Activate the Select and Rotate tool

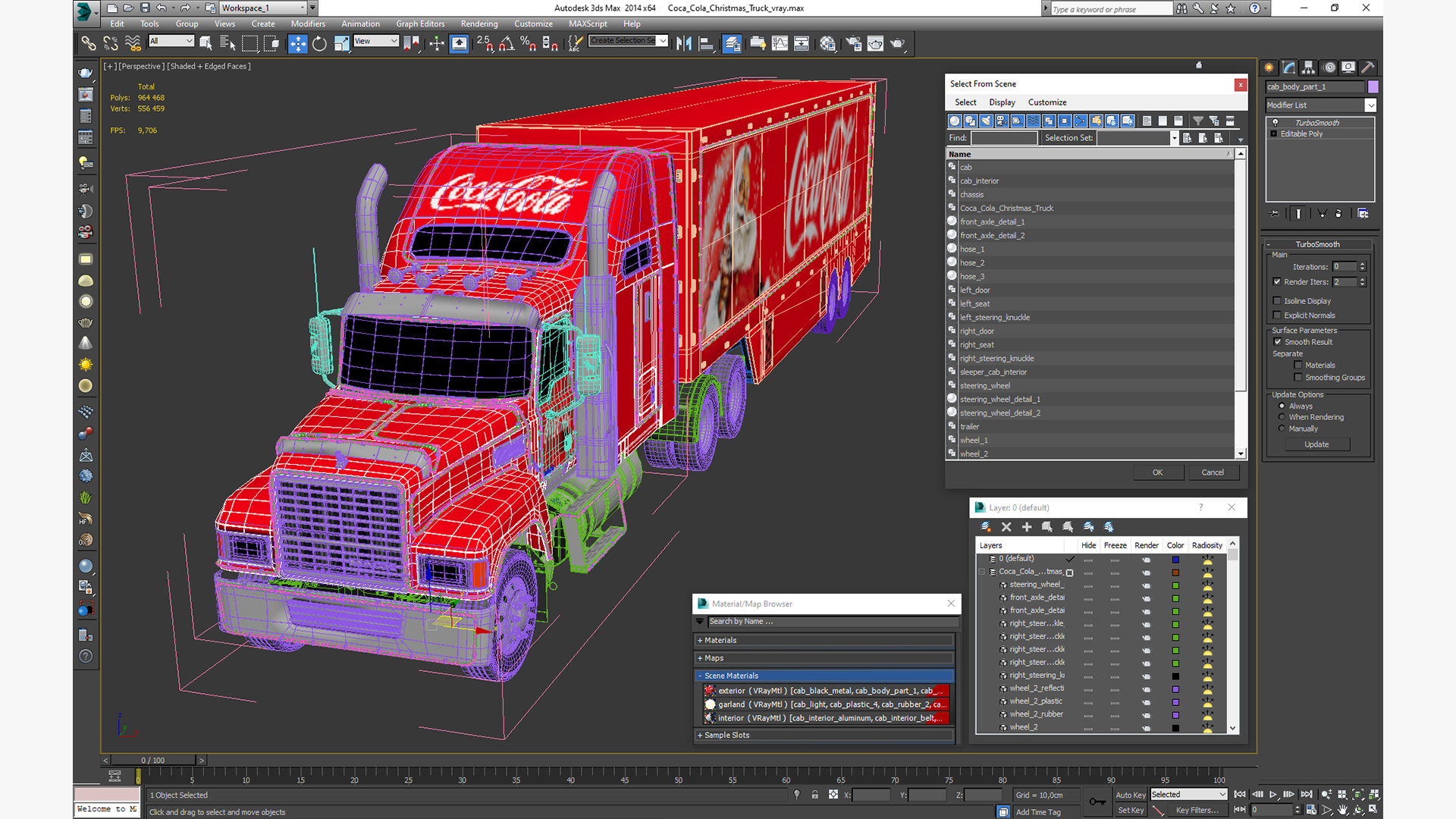coord(319,44)
